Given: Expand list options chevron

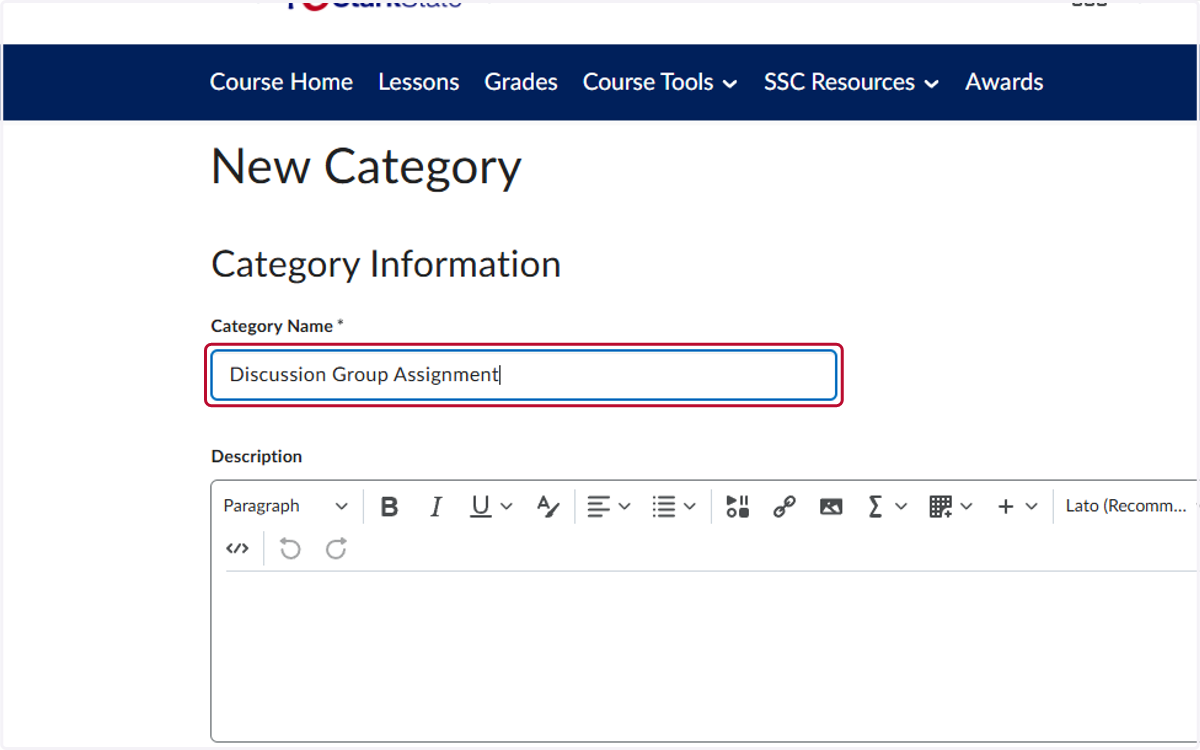Looking at the screenshot, I should (690, 507).
